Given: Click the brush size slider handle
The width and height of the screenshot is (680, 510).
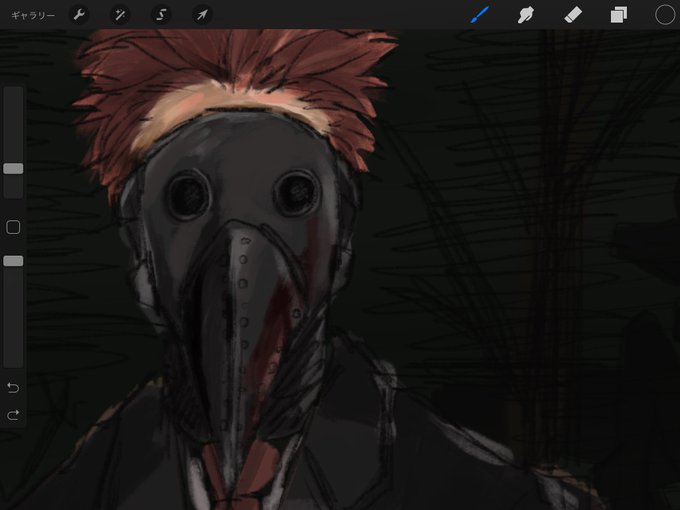Looking at the screenshot, I should 13,169.
